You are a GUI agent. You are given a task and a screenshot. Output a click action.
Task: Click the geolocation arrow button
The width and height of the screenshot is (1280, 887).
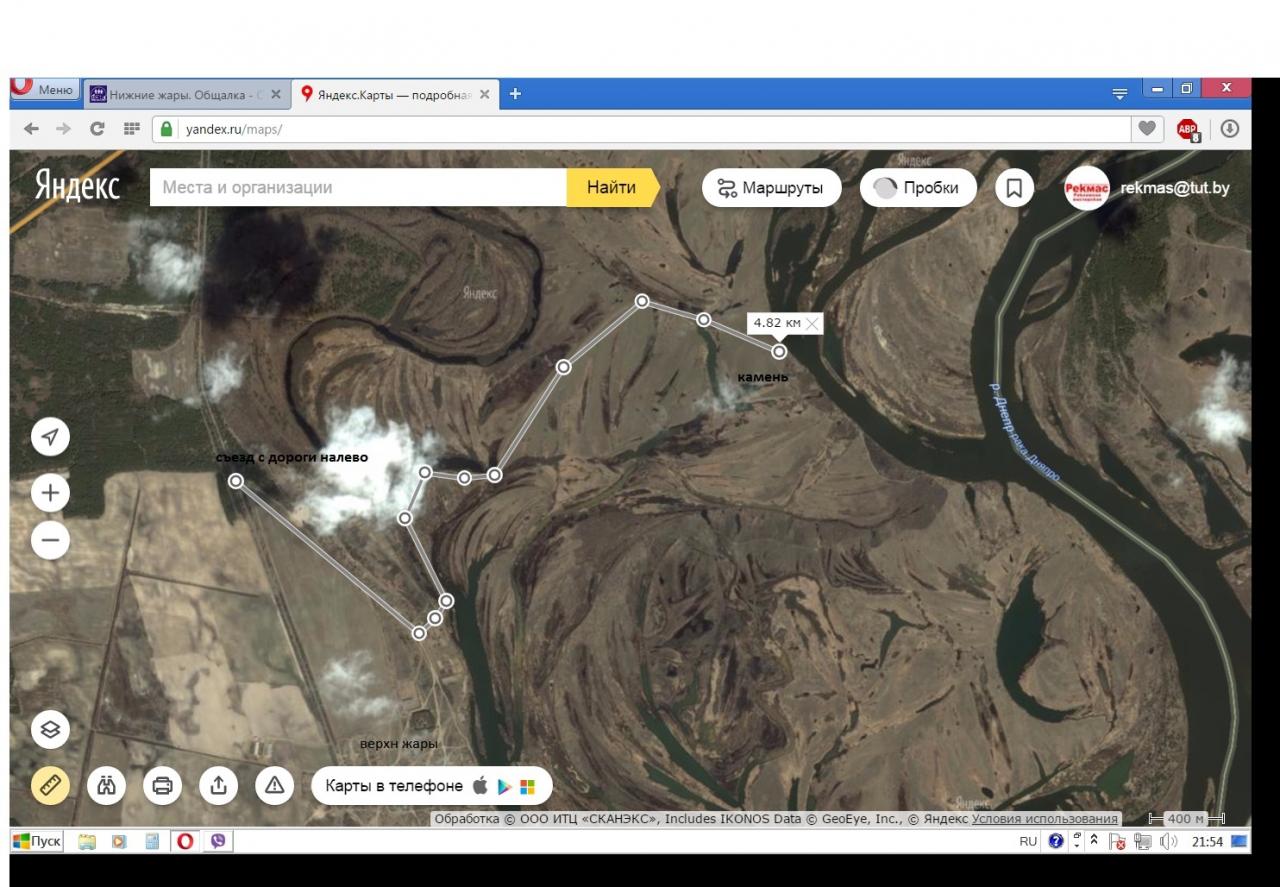(x=50, y=437)
